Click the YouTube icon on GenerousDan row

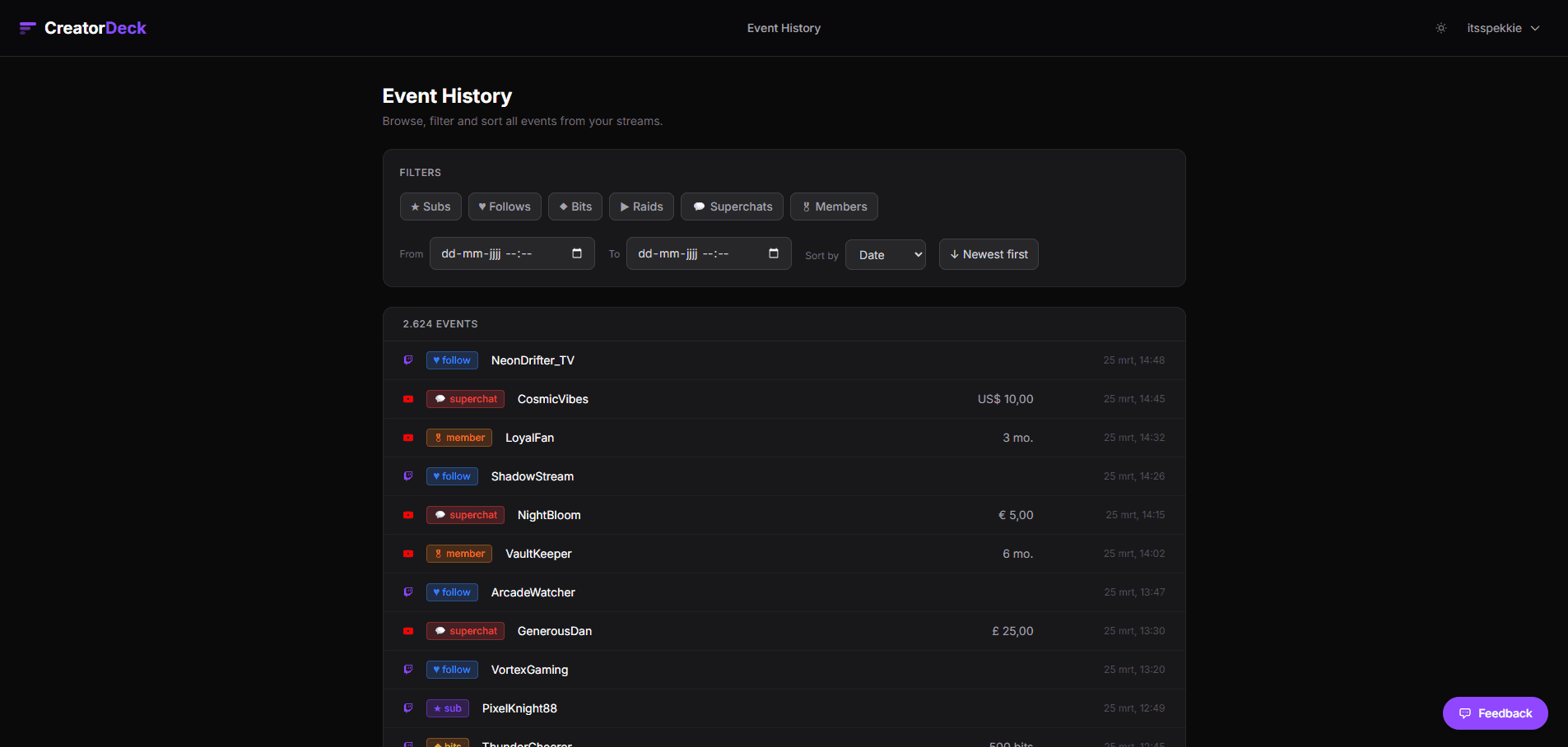click(408, 631)
